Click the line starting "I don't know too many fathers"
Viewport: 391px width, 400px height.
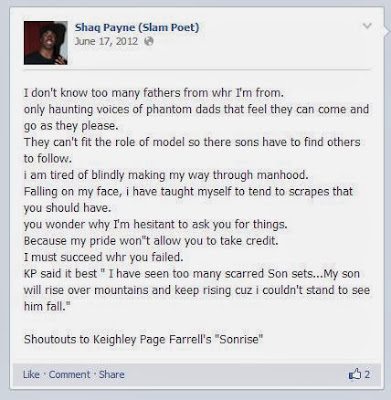(154, 92)
